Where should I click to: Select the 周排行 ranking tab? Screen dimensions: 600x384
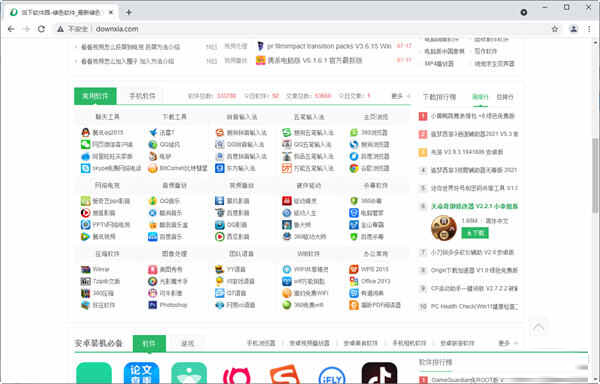480,97
